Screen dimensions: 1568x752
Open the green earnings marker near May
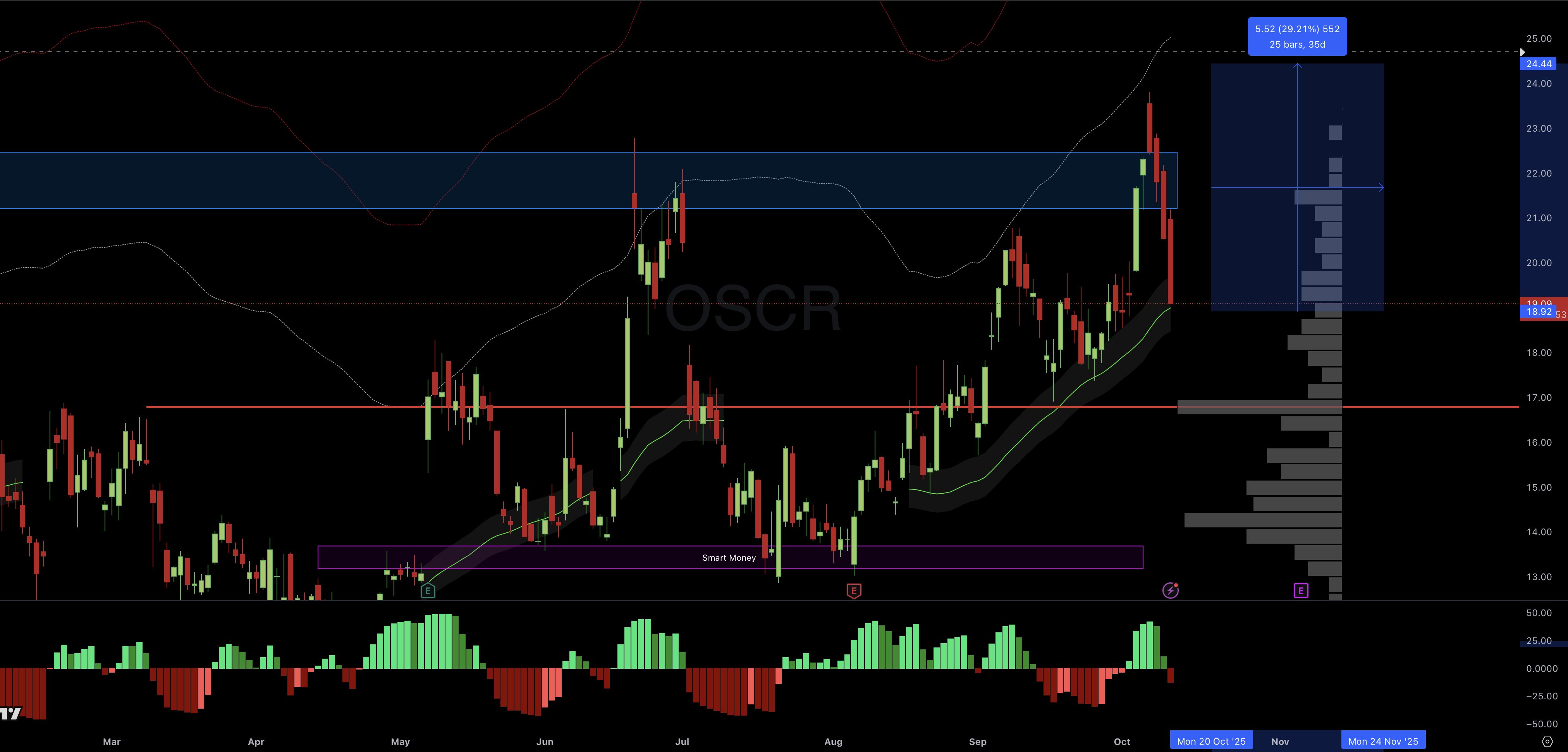[x=428, y=590]
